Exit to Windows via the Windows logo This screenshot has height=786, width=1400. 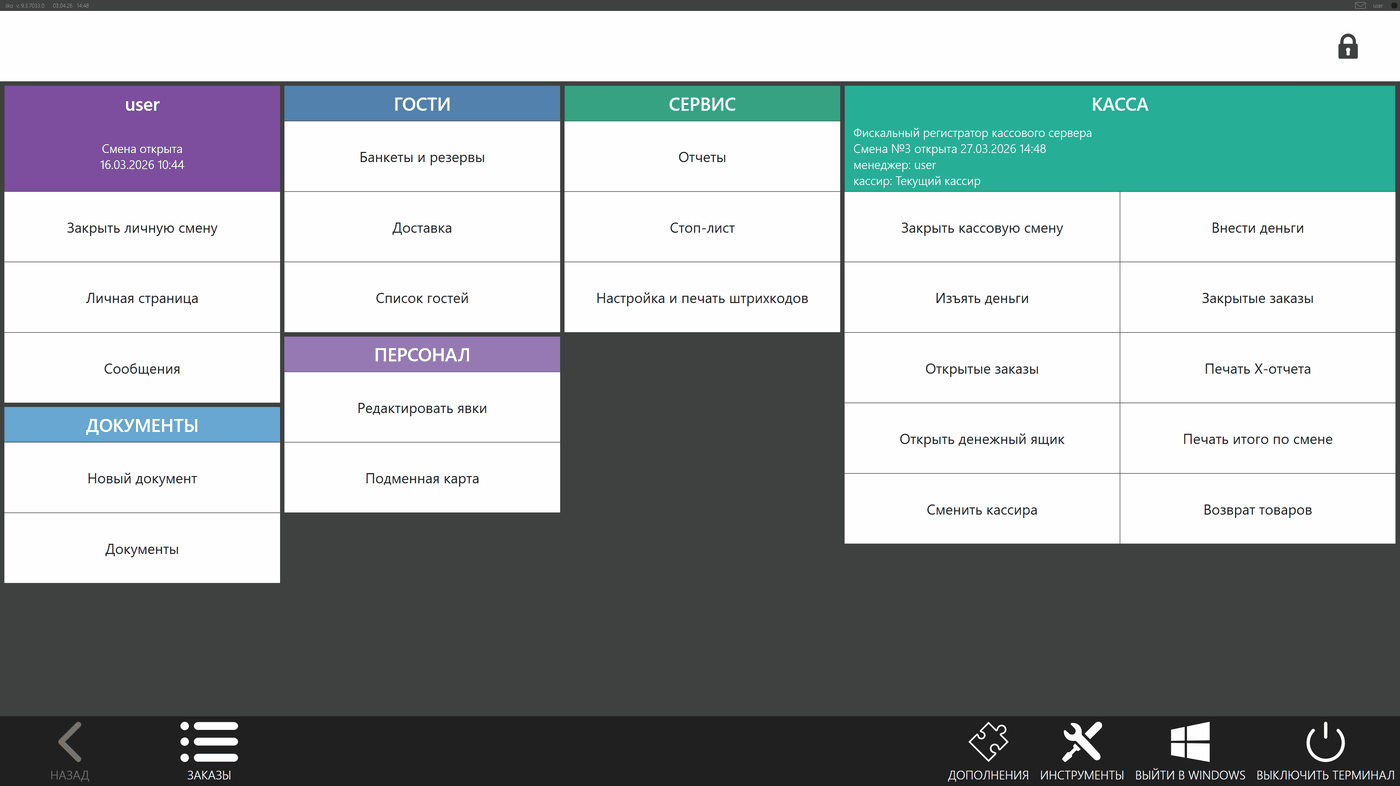pos(1190,742)
